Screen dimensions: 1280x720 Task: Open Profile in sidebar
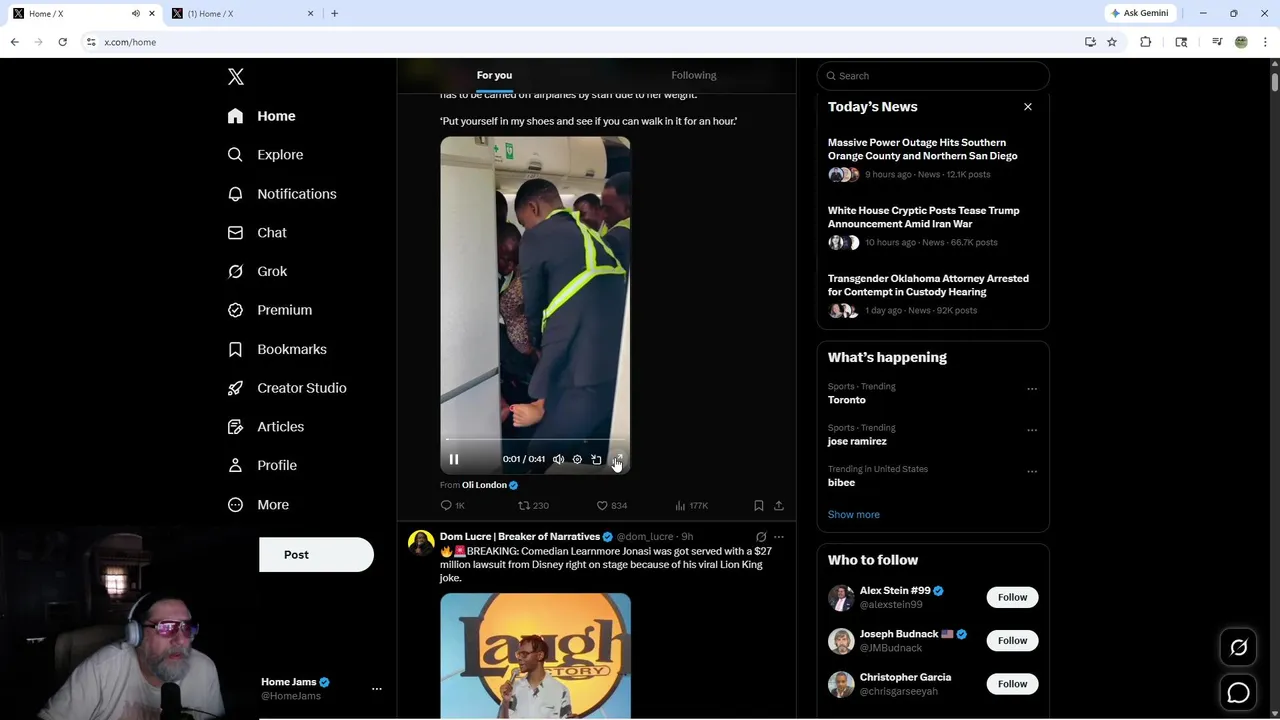pos(262,465)
